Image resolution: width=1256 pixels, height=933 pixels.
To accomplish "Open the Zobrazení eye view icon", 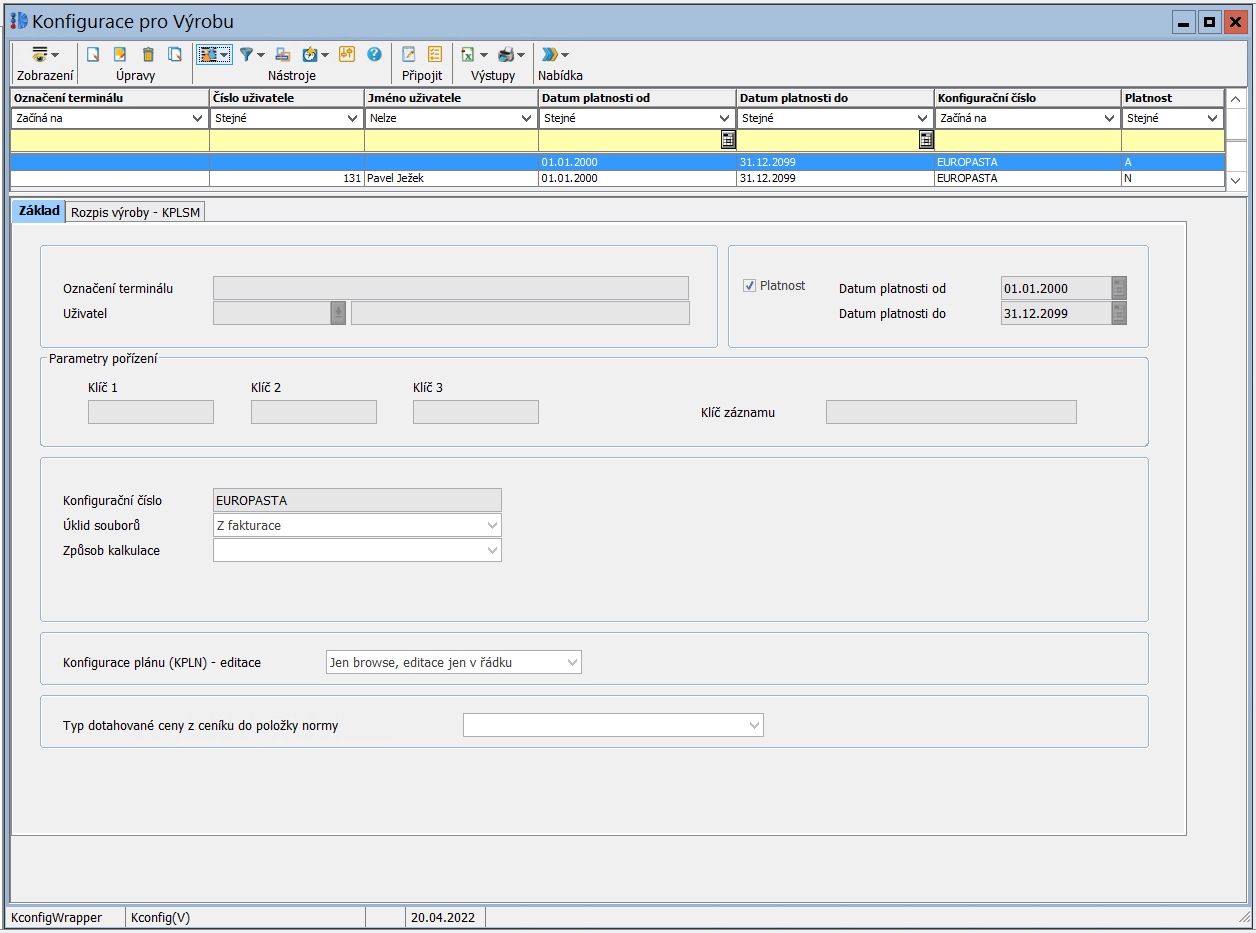I will (40, 55).
